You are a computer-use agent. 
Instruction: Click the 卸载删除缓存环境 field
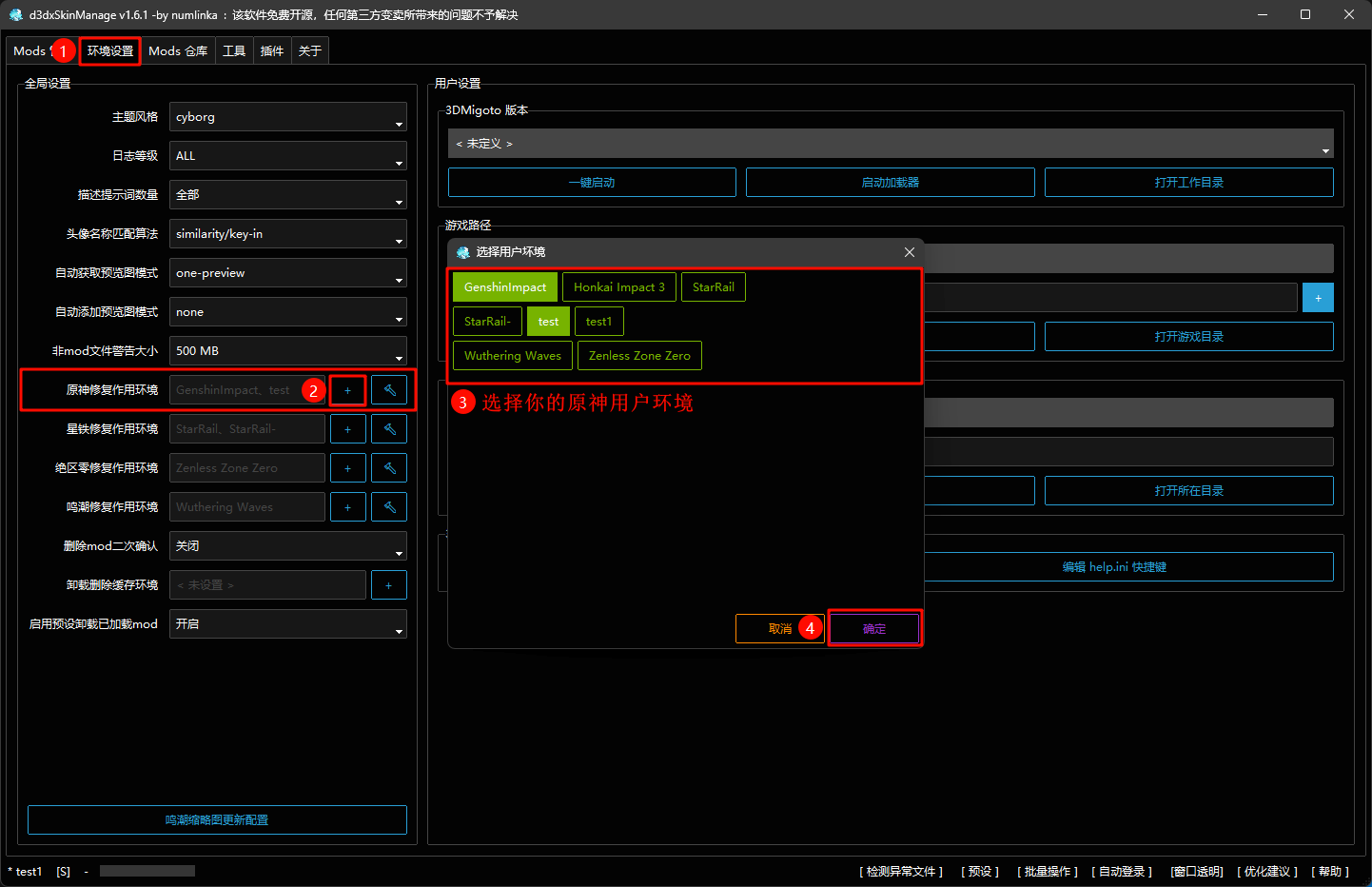[x=267, y=585]
